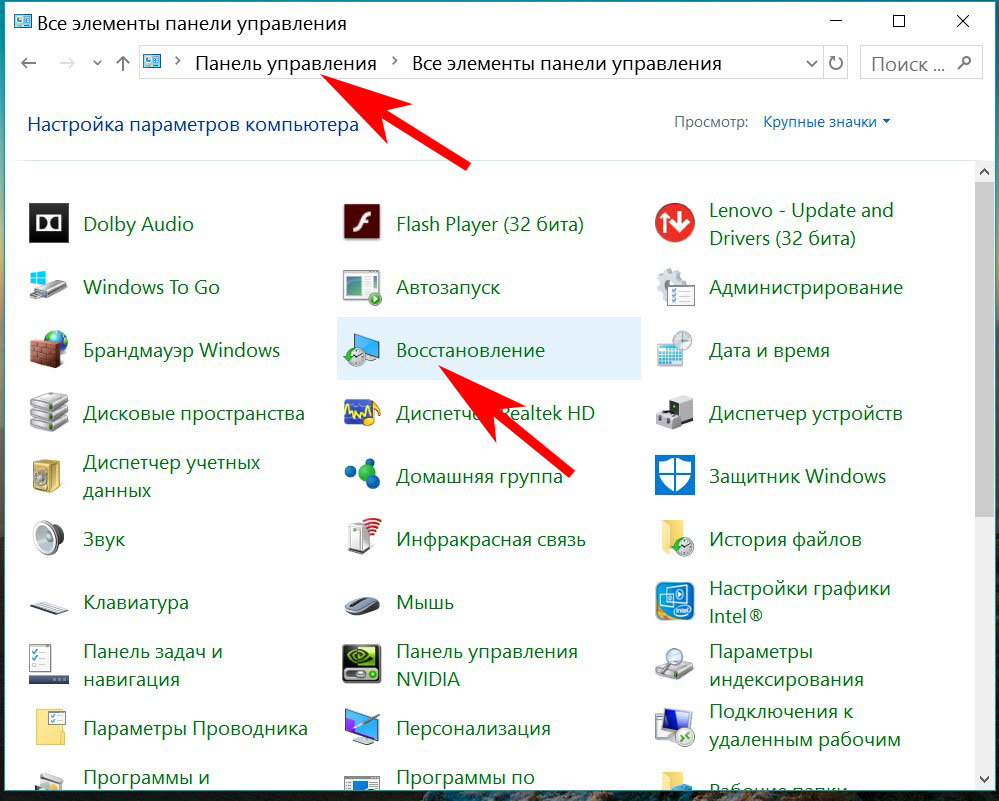999x801 pixels.
Task: Click the scrollbar up arrow
Action: point(984,172)
